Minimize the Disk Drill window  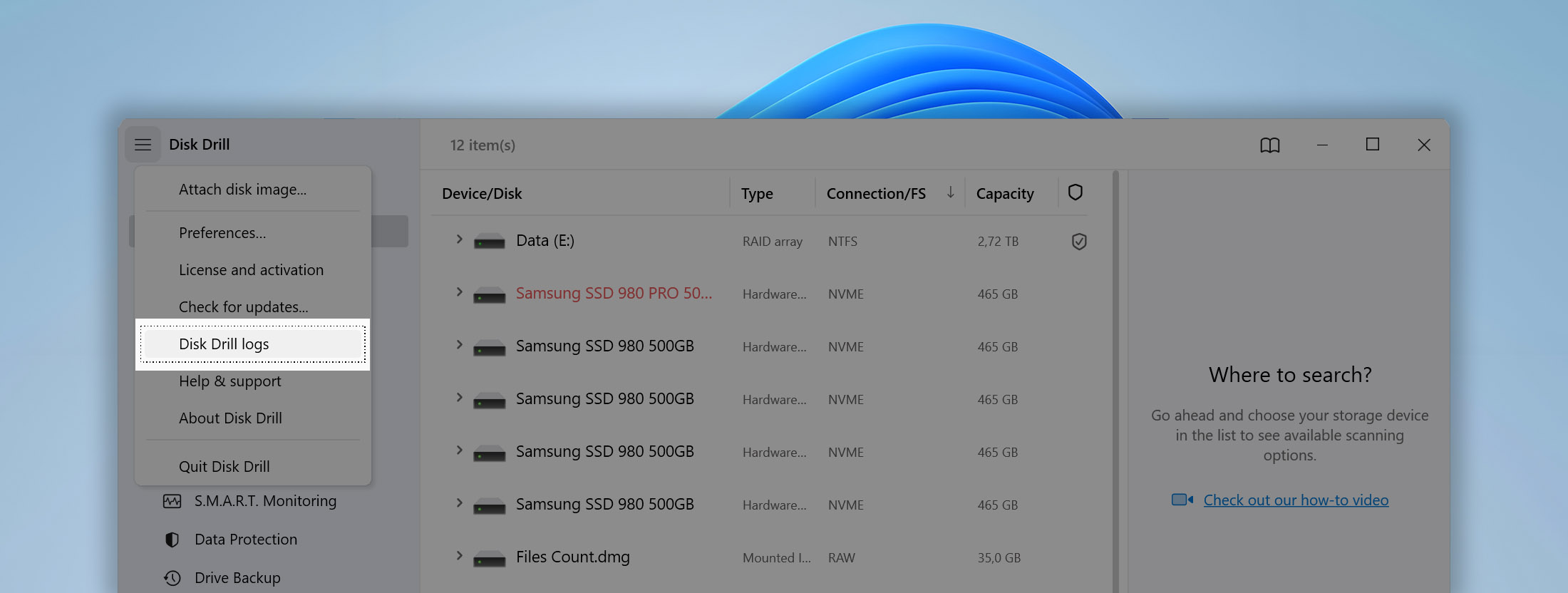tap(1322, 145)
